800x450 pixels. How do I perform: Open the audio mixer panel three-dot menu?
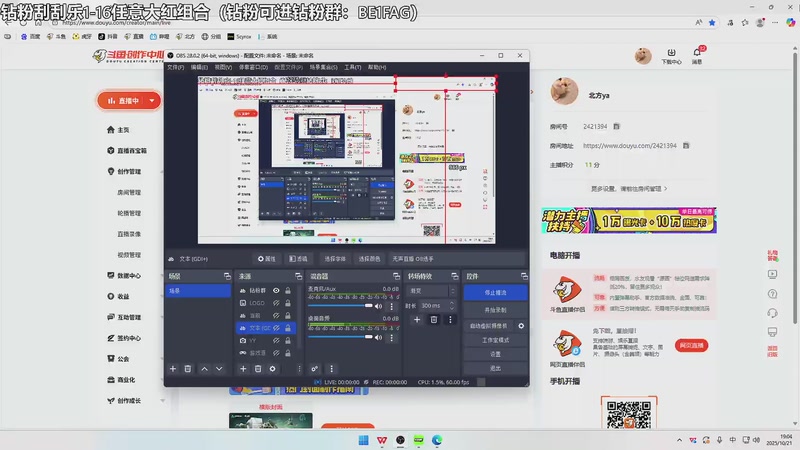pos(332,368)
